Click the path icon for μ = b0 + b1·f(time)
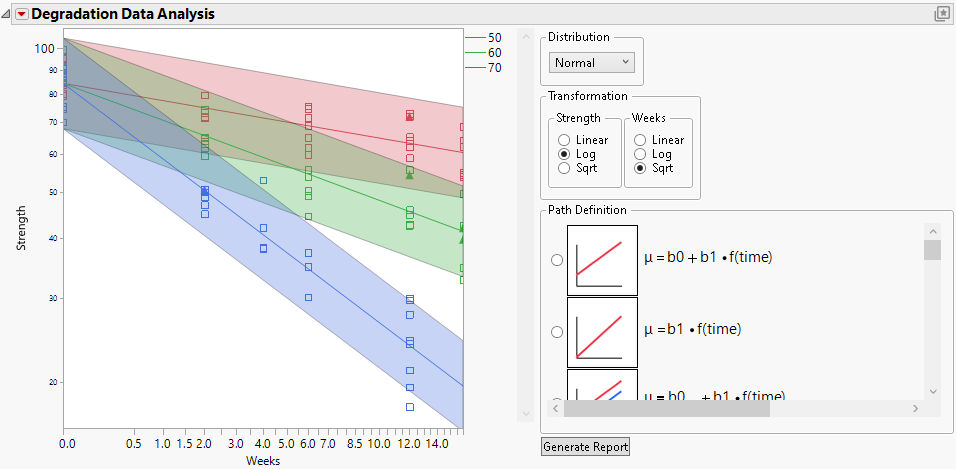 [602, 259]
